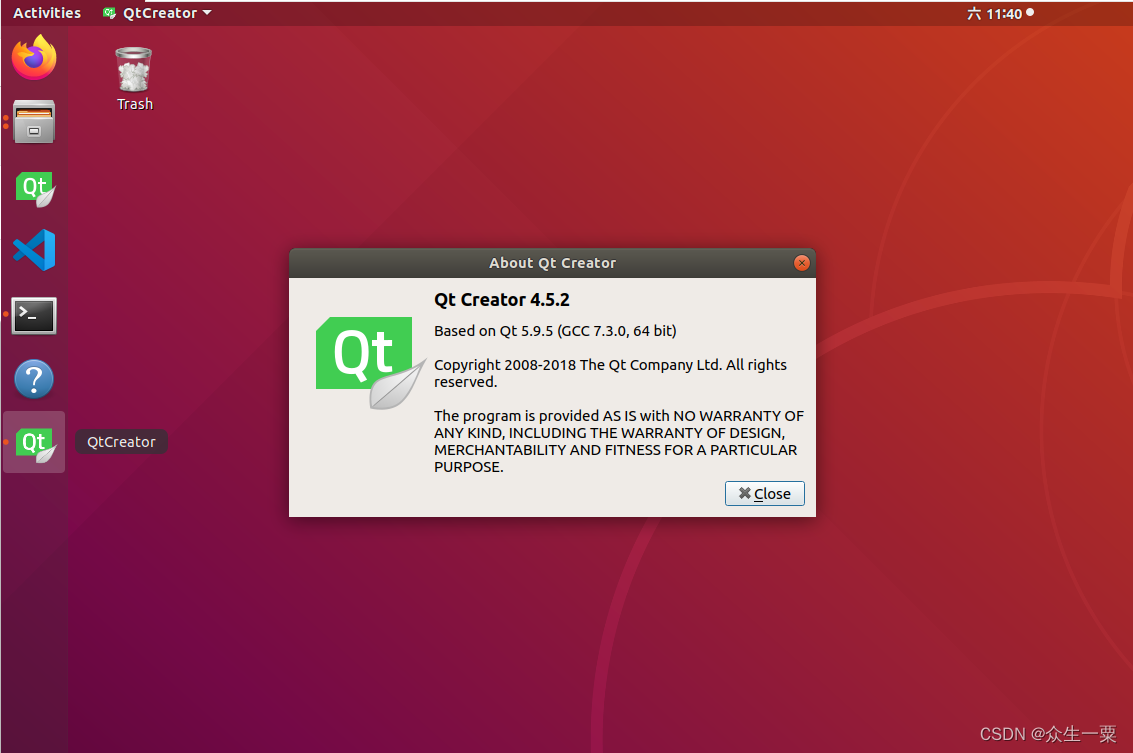Open the Help question-mark dock icon

(x=34, y=379)
